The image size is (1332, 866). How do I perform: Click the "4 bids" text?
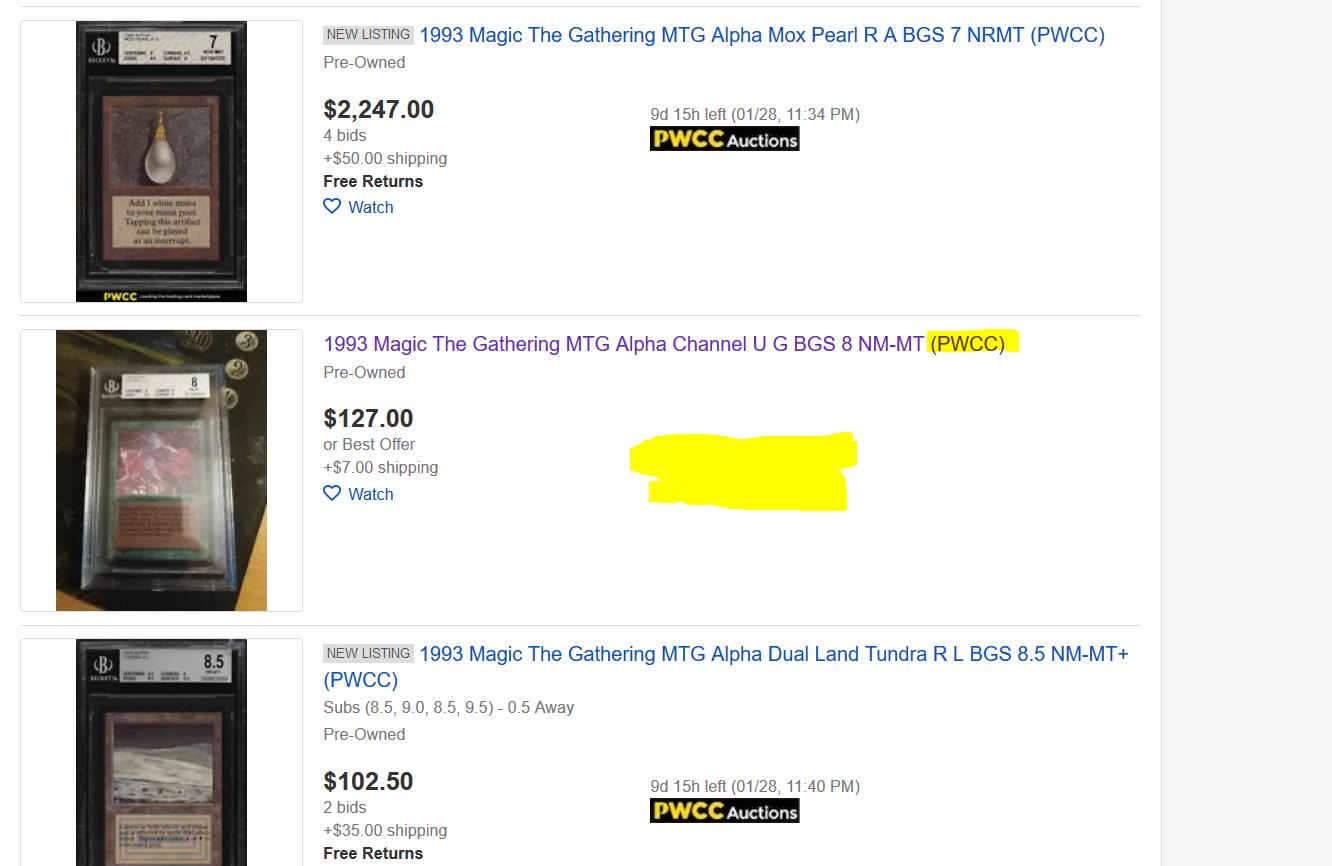[345, 136]
